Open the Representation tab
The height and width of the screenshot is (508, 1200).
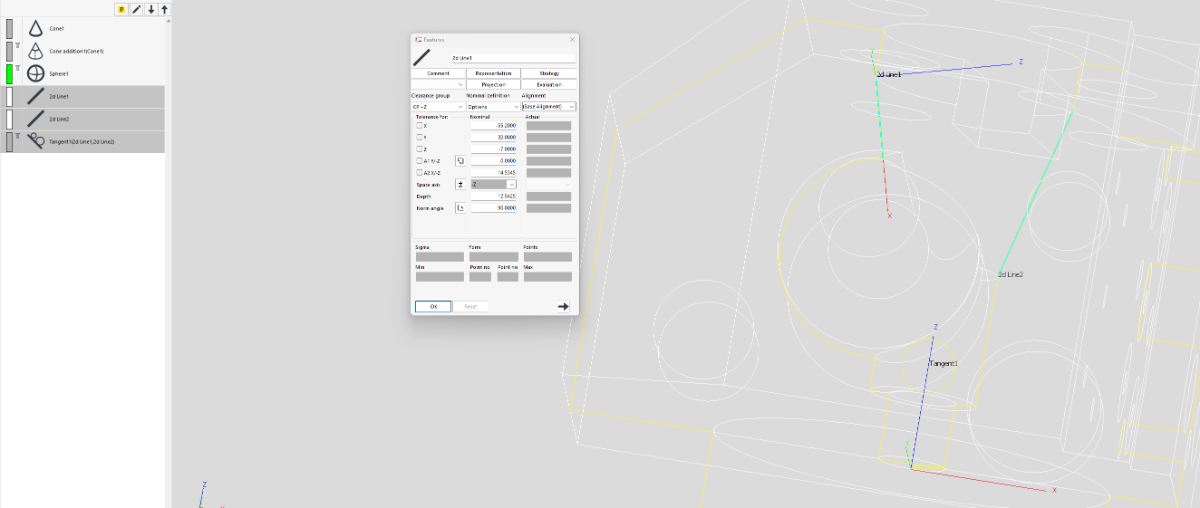coord(494,74)
